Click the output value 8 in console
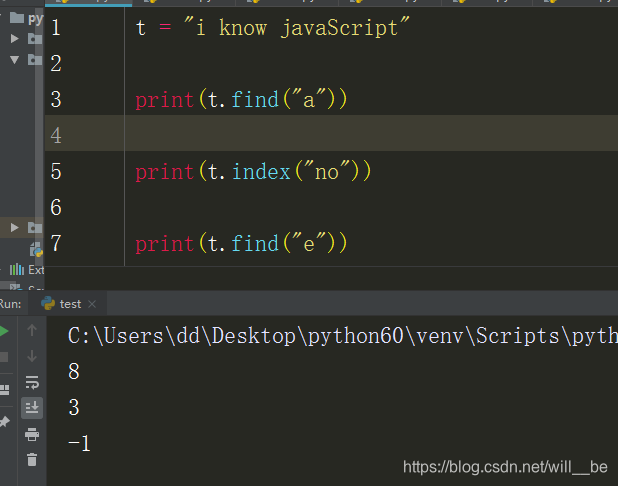618x486 pixels. [x=74, y=371]
